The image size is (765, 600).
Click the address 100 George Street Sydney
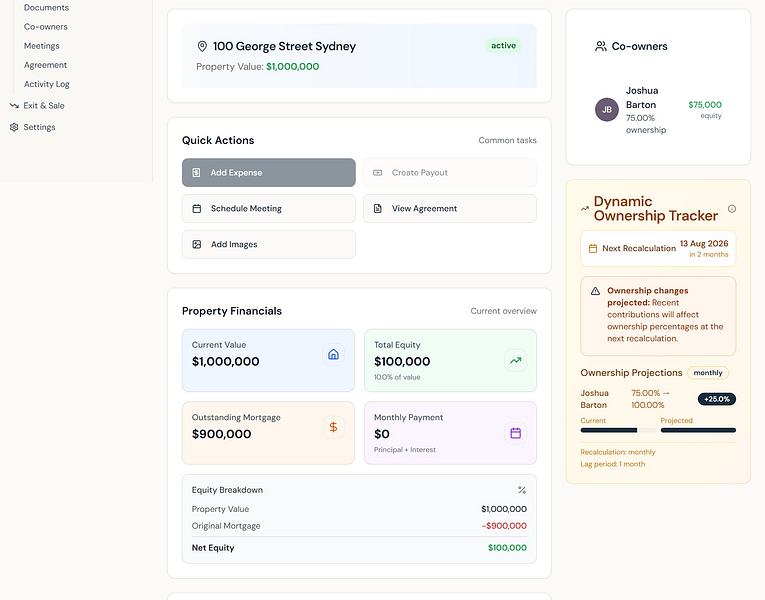[x=284, y=46]
